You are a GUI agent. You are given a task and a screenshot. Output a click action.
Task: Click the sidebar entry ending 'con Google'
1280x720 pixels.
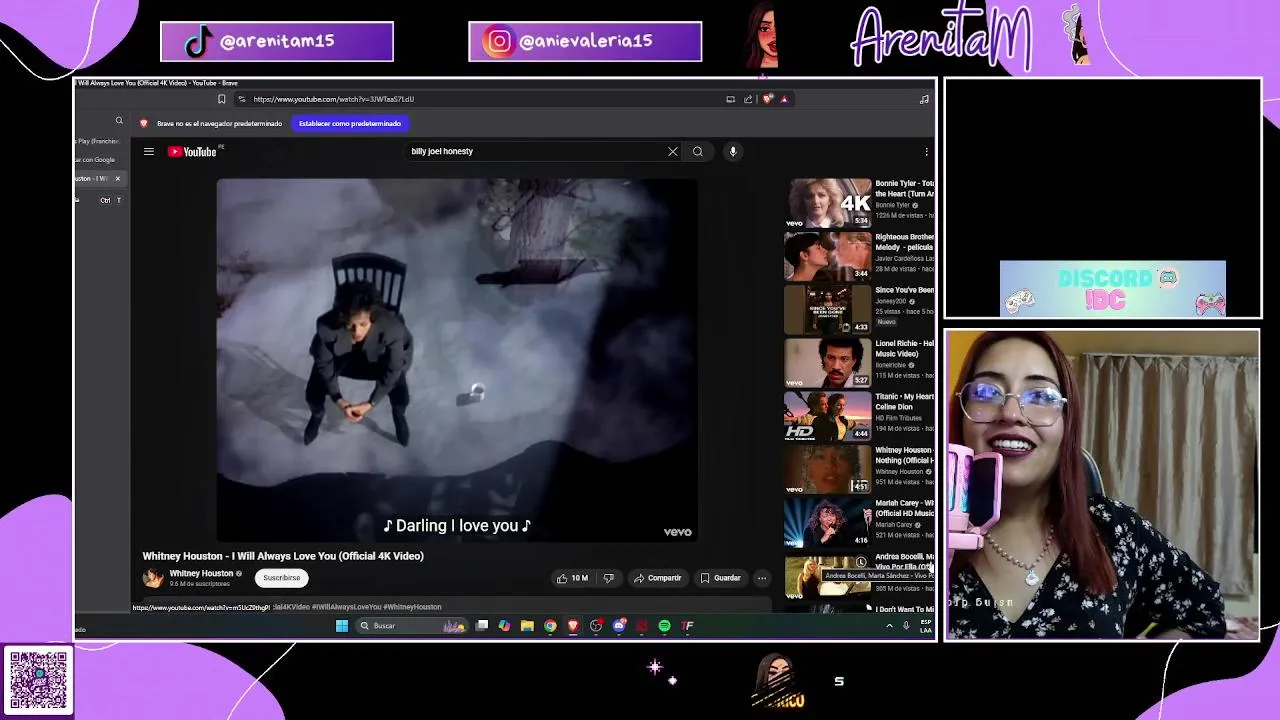[x=97, y=160]
